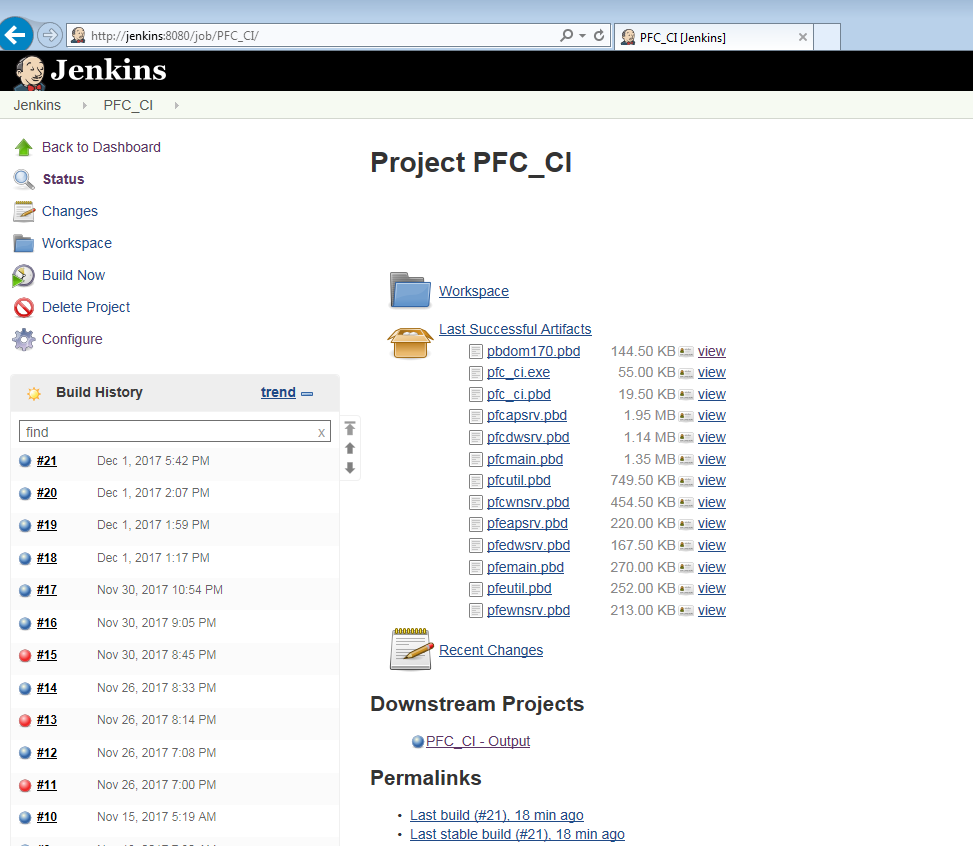Open the PFC_CI - Output downstream project

478,741
